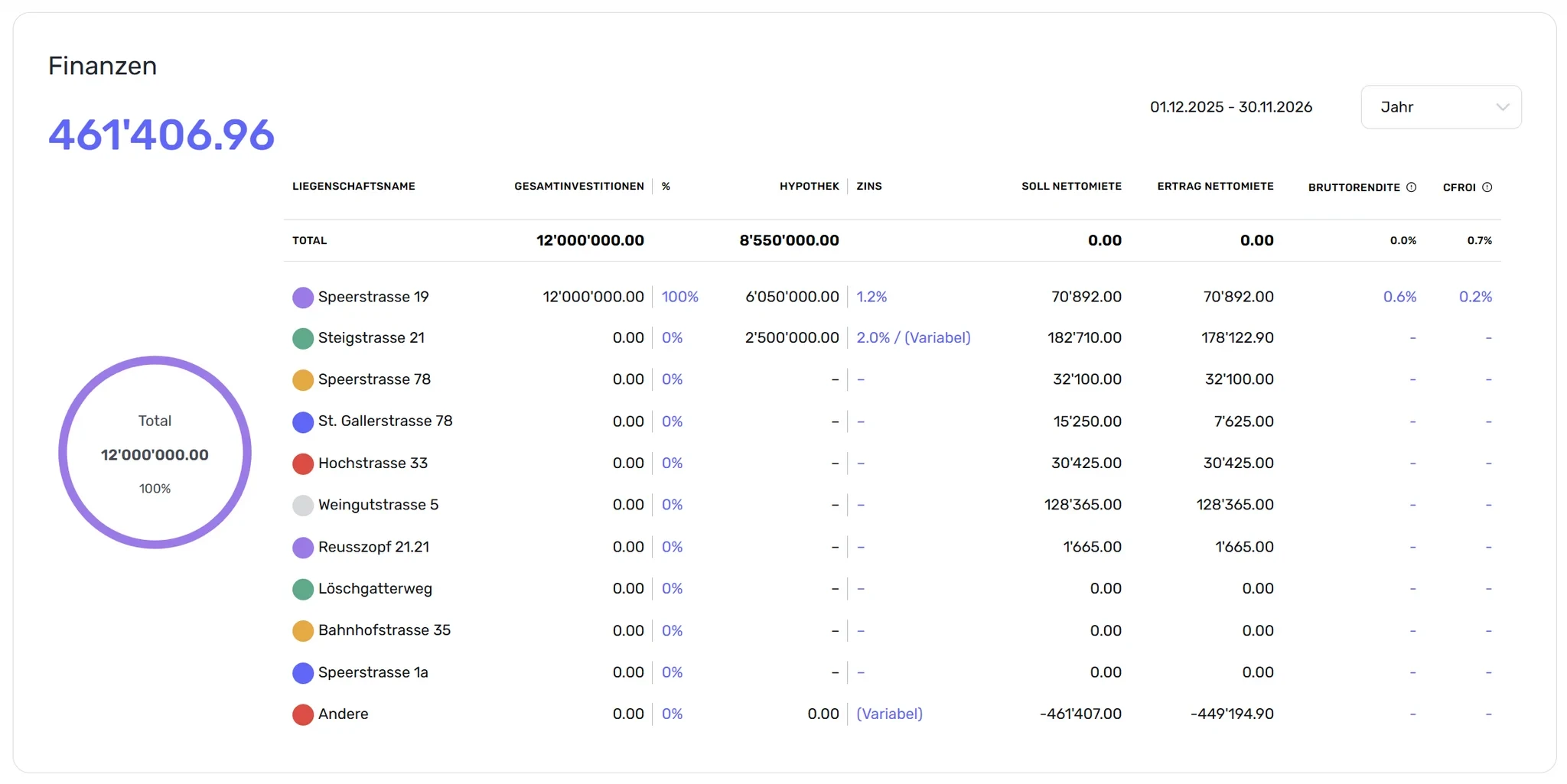Click the Bruttorendite info icon
Screen dimensions: 1567x784
tap(1412, 187)
